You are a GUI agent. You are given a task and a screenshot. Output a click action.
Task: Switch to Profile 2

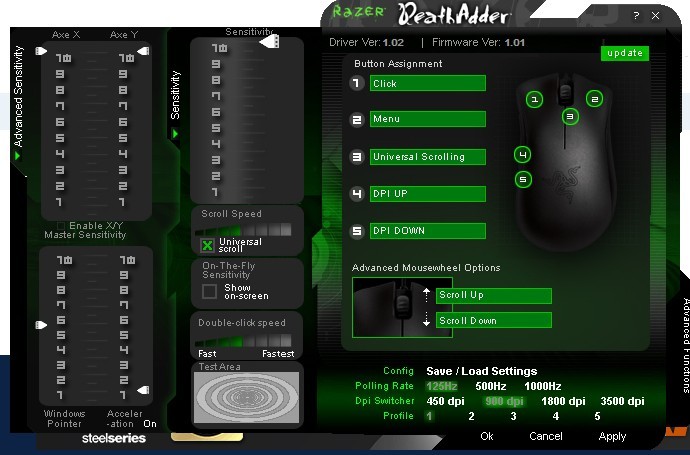[471, 416]
